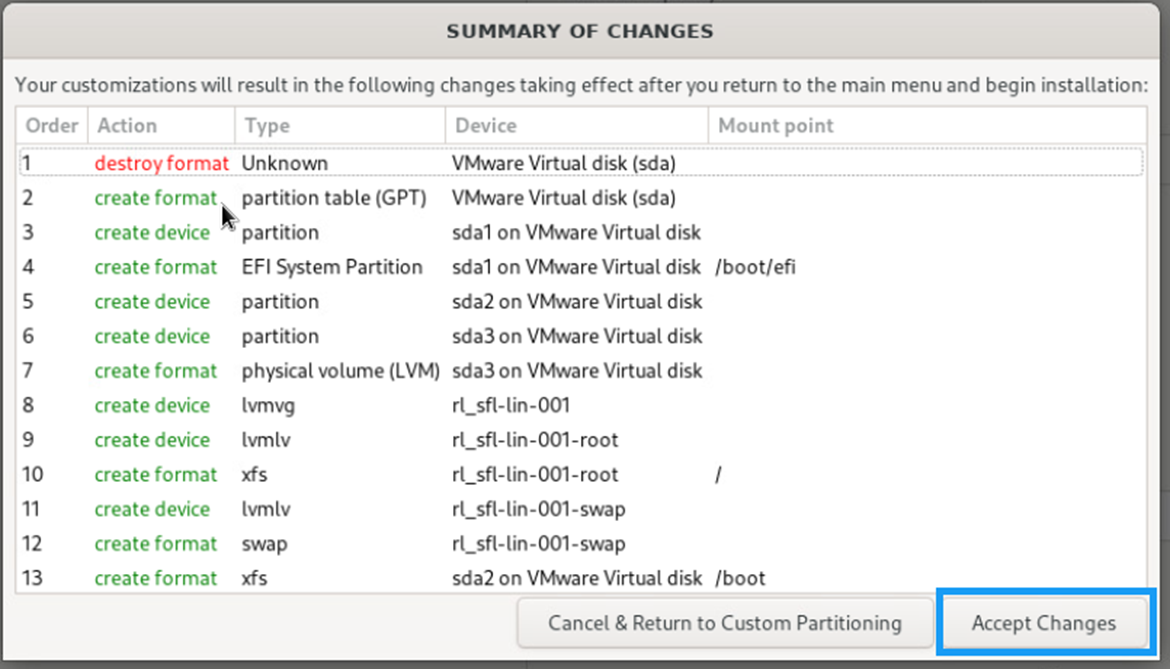
Task: Select the destroy format Unknown row
Action: pyautogui.click(x=581, y=163)
